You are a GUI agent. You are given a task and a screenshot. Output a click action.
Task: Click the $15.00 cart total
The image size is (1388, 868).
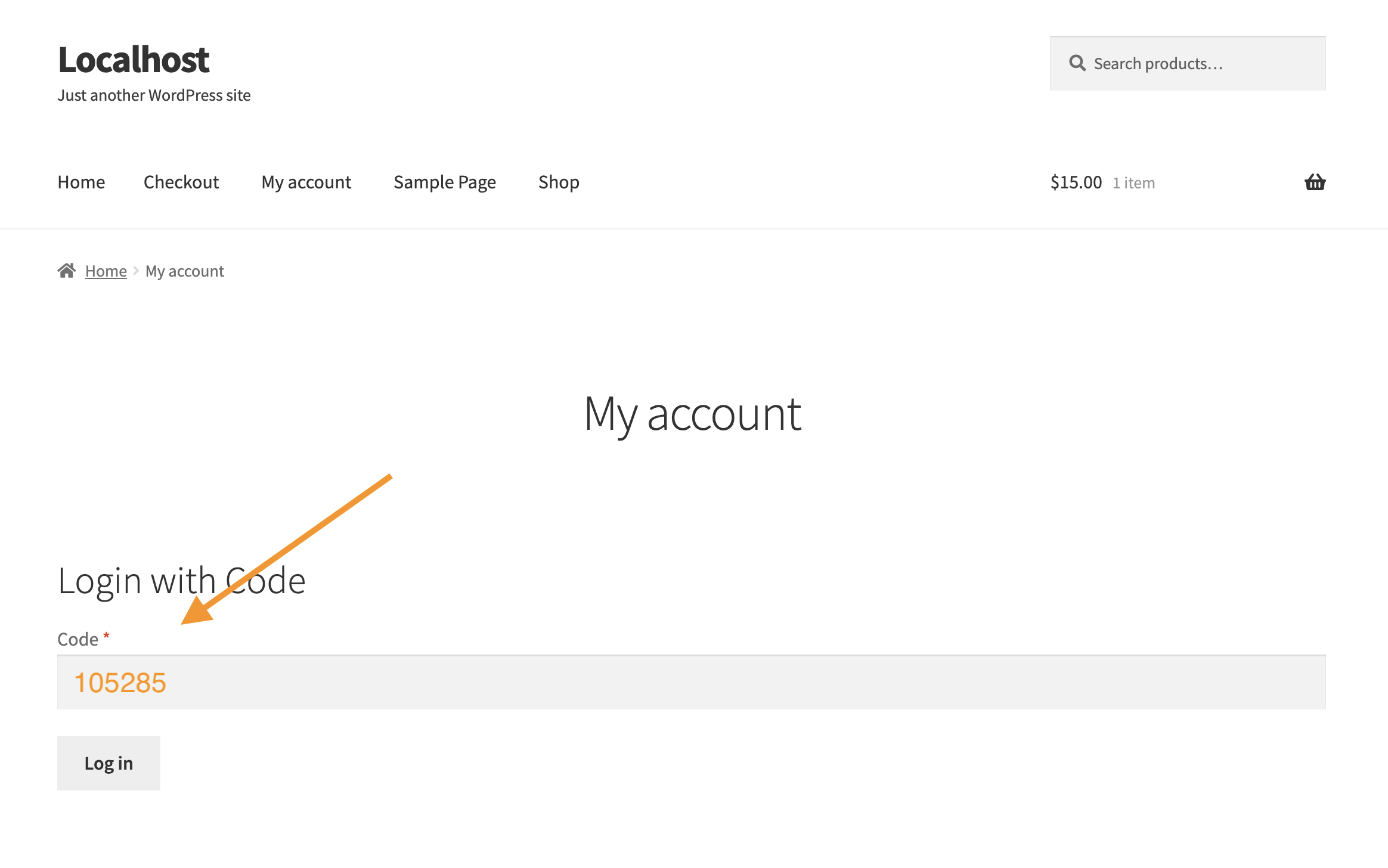point(1076,182)
